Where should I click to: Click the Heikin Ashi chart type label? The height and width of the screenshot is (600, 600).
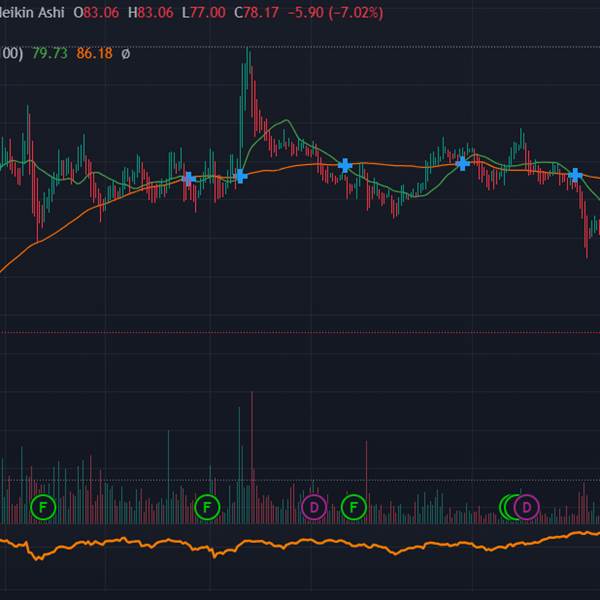(31, 13)
